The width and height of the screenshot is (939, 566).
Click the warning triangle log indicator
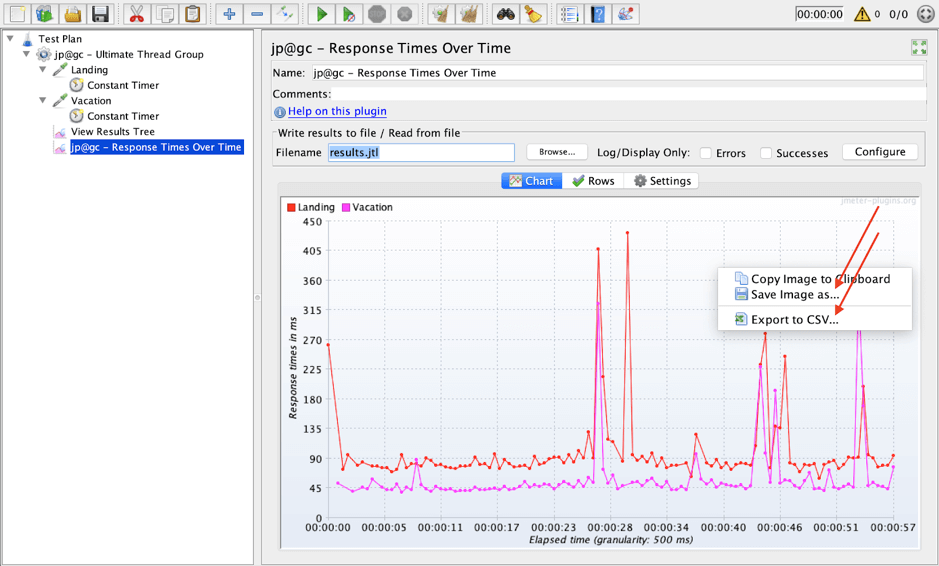(x=862, y=14)
